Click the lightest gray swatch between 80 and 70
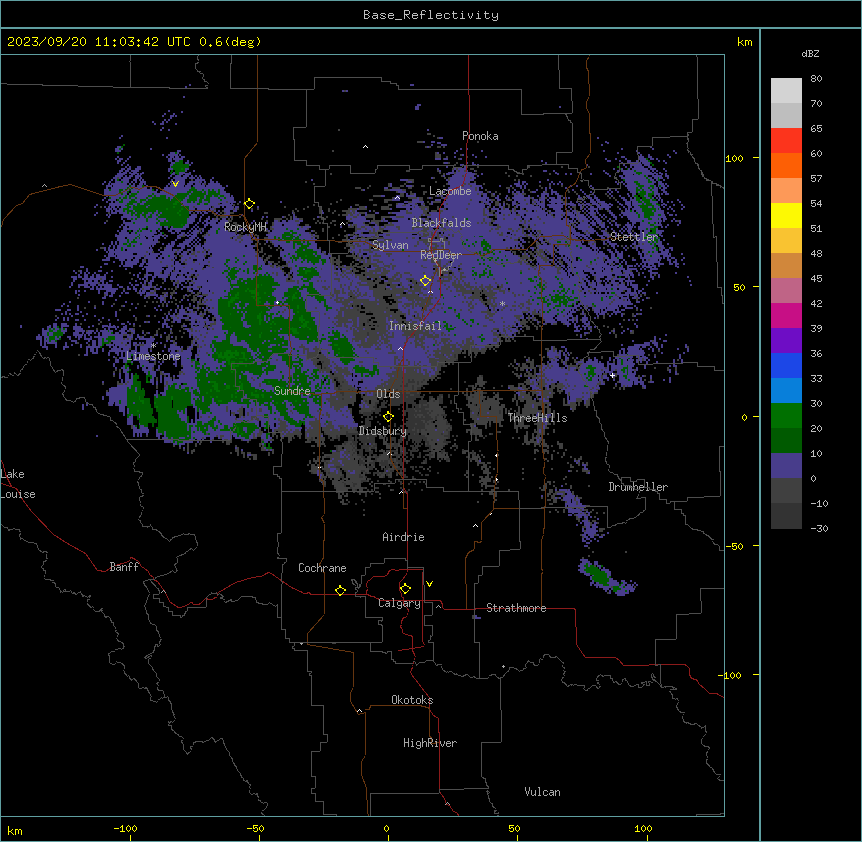Image resolution: width=862 pixels, height=842 pixels. pyautogui.click(x=786, y=90)
